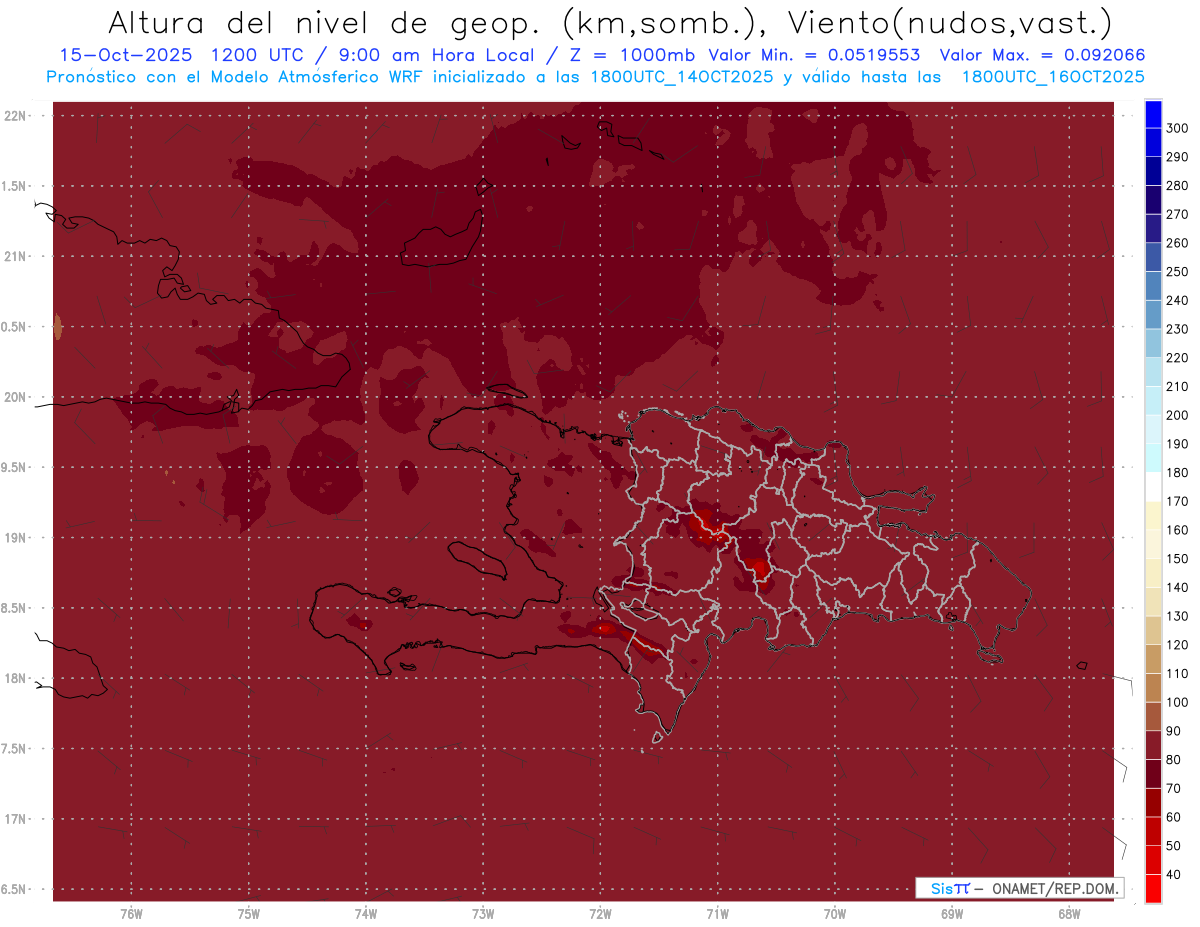Click the '74W' longitude label
This screenshot has height=927, width=1200.
coord(365,914)
